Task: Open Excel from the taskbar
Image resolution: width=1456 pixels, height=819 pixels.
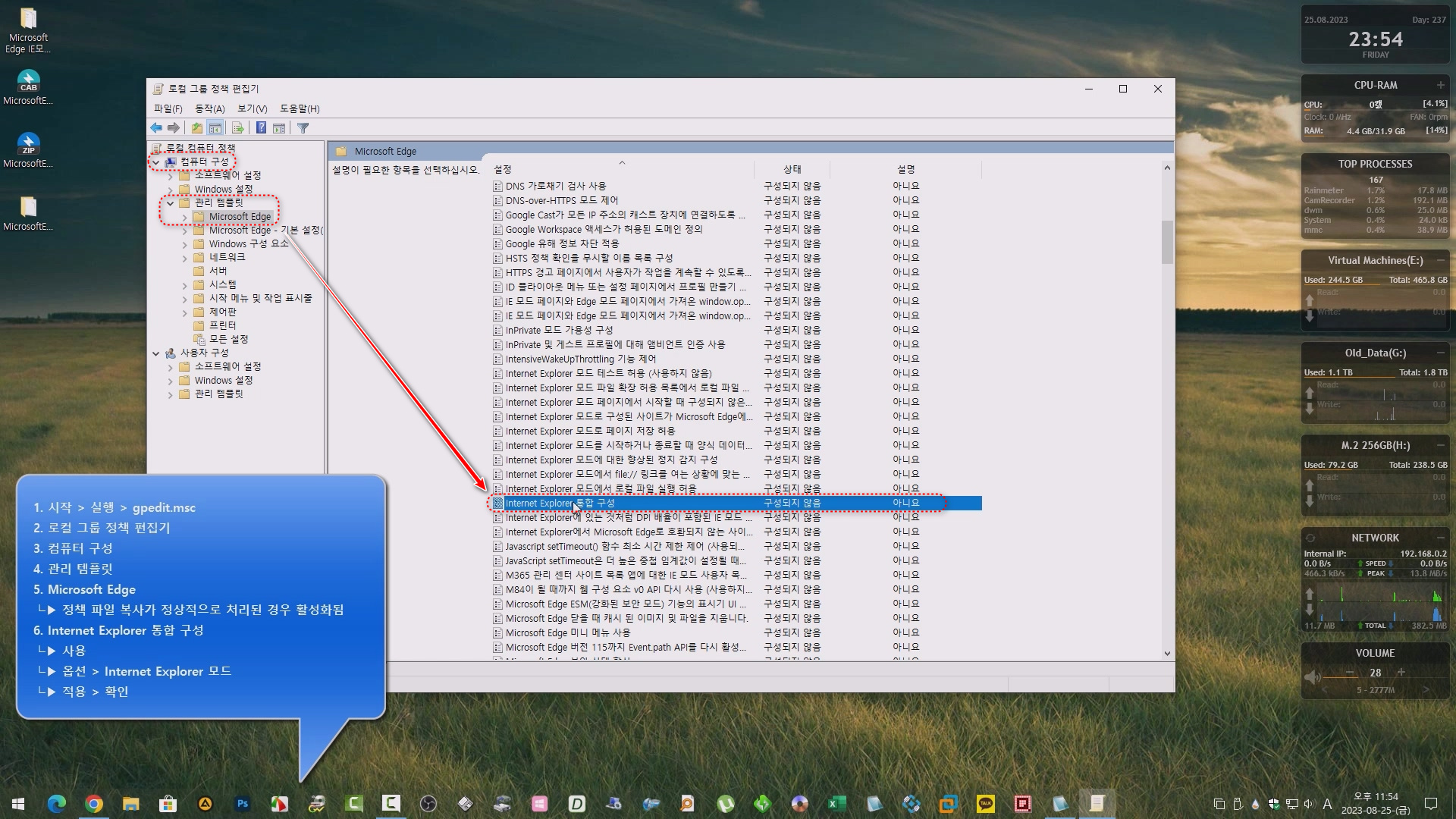Action: click(x=837, y=804)
